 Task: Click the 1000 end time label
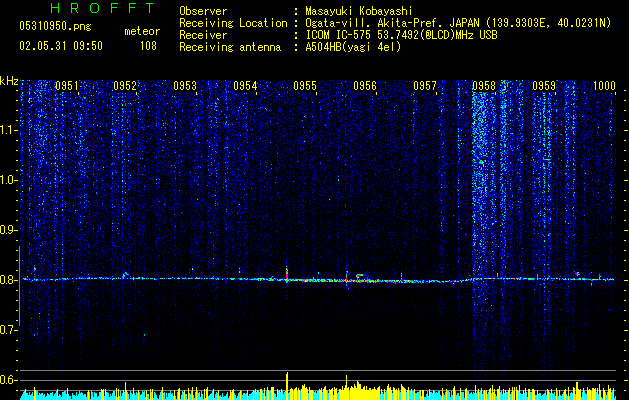(x=604, y=85)
